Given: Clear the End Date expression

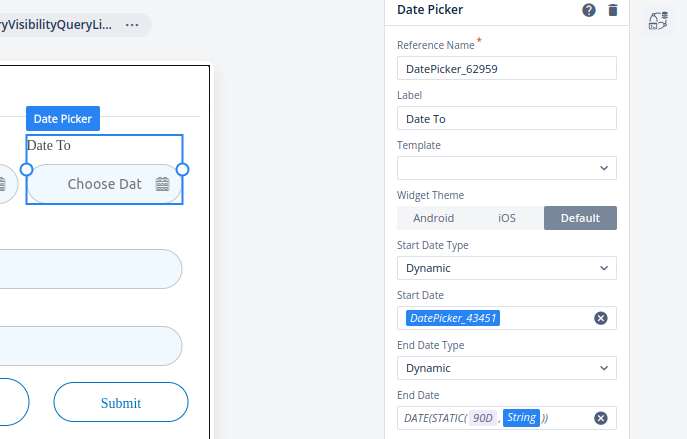Looking at the screenshot, I should tap(601, 418).
